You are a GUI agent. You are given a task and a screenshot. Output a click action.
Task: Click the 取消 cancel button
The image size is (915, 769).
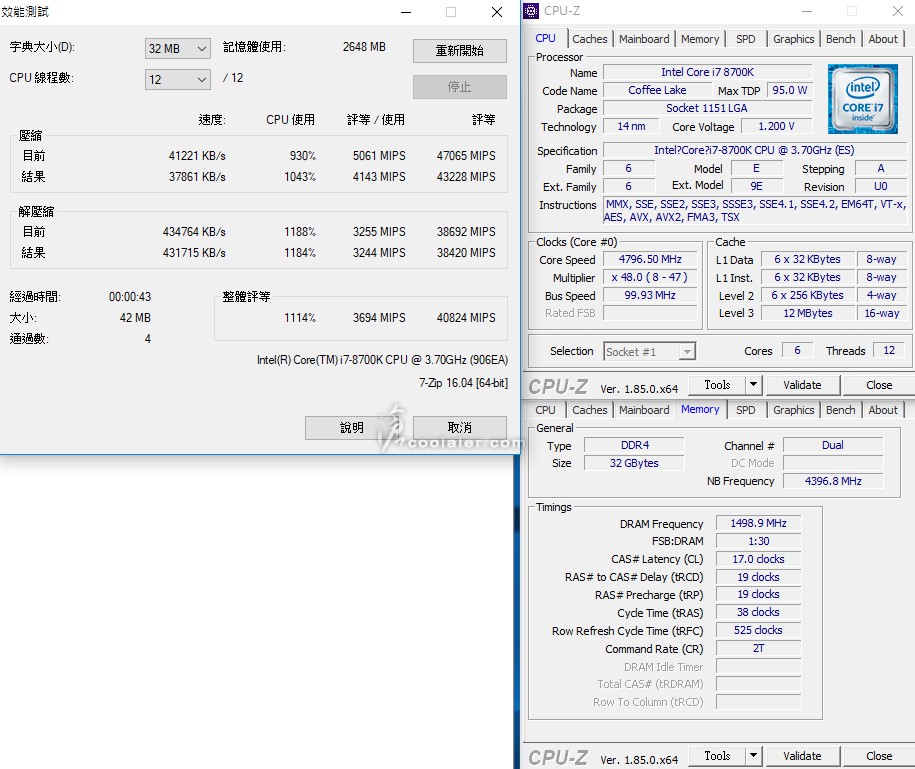460,428
